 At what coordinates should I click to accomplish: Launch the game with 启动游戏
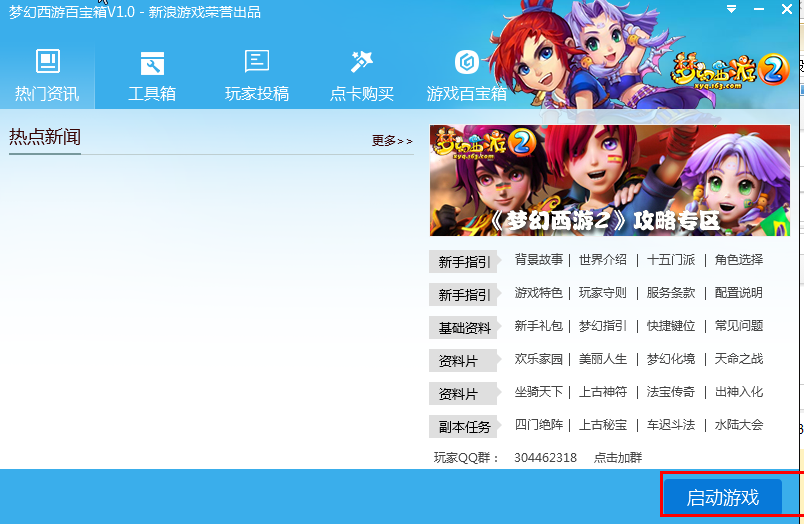(723, 497)
